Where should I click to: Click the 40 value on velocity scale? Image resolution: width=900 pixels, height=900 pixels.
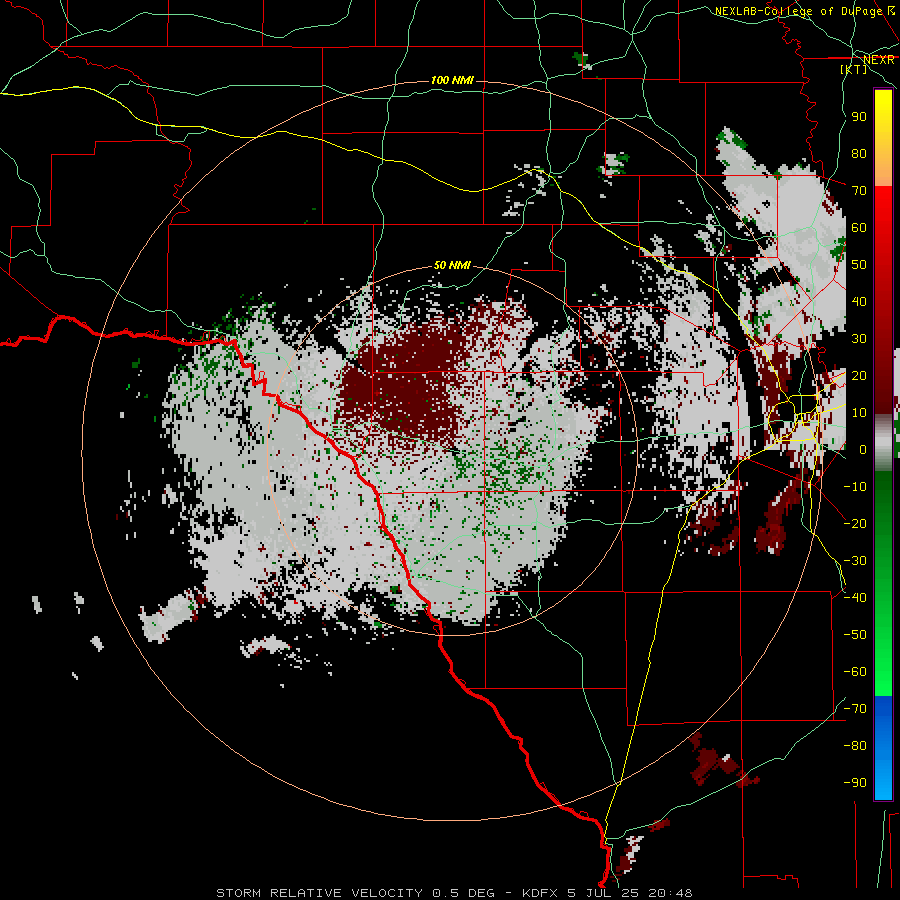(859, 302)
